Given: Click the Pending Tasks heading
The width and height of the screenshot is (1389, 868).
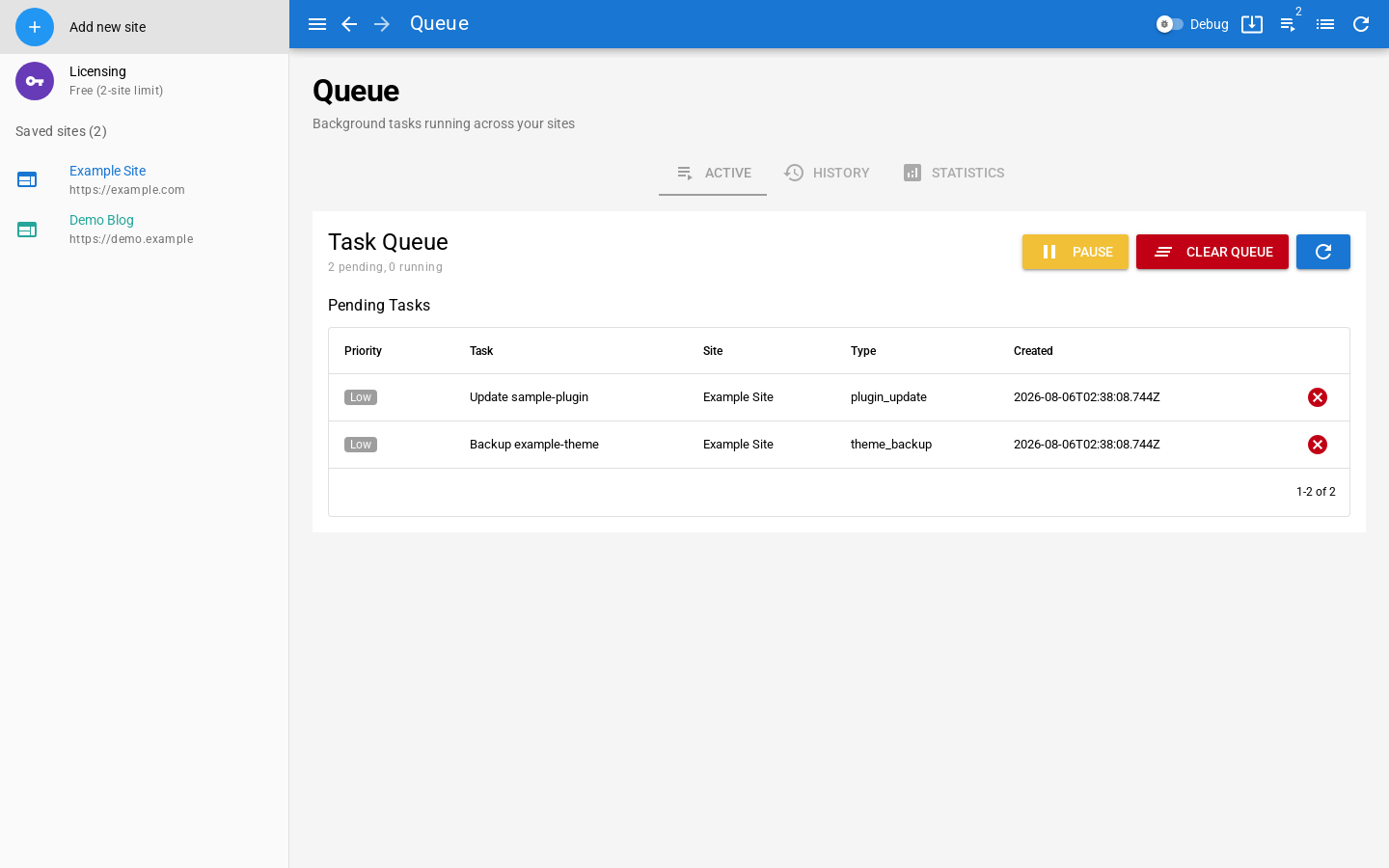Looking at the screenshot, I should click(379, 305).
